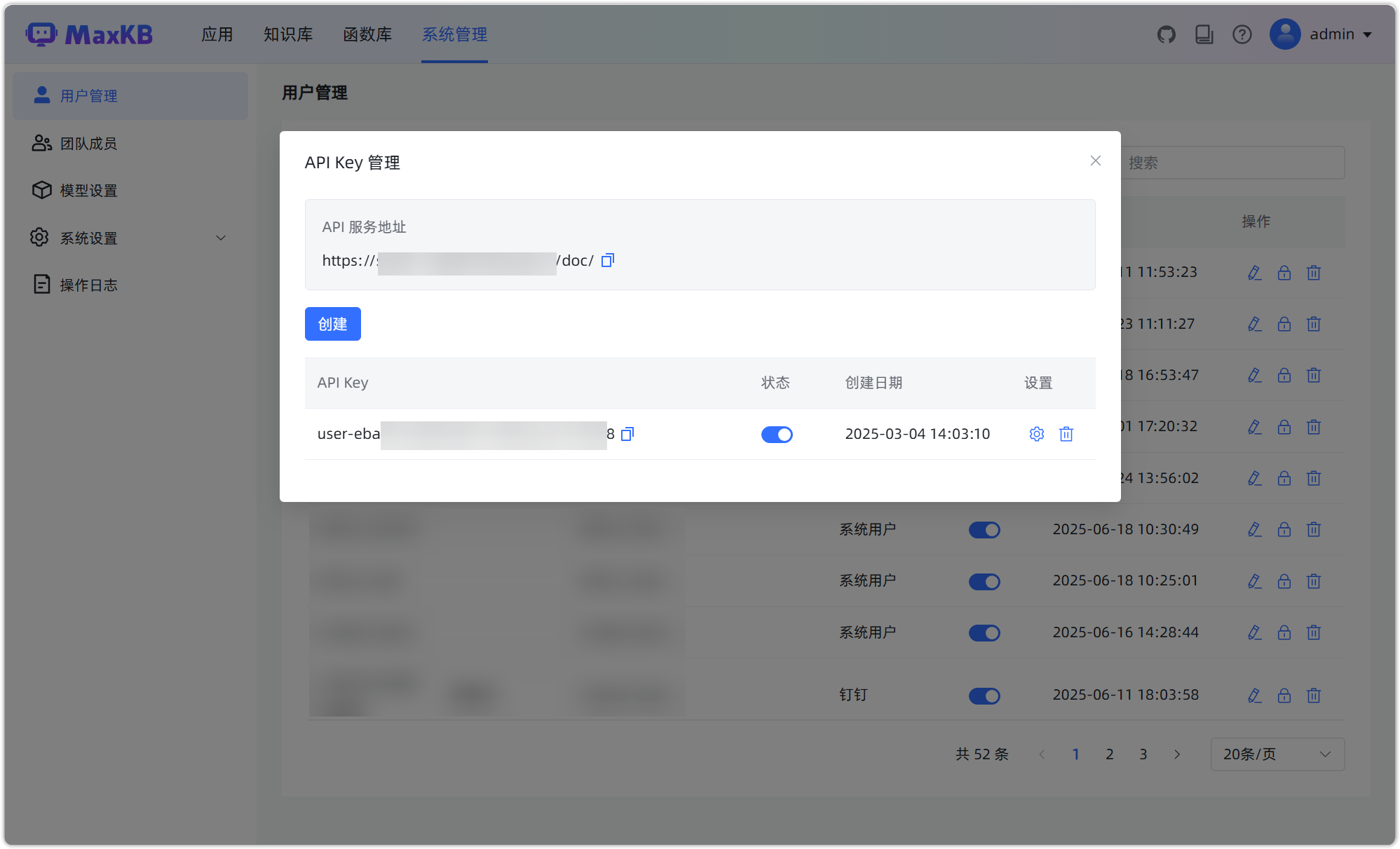The width and height of the screenshot is (1400, 849).
Task: Open settings gear for the API key
Action: (x=1036, y=434)
